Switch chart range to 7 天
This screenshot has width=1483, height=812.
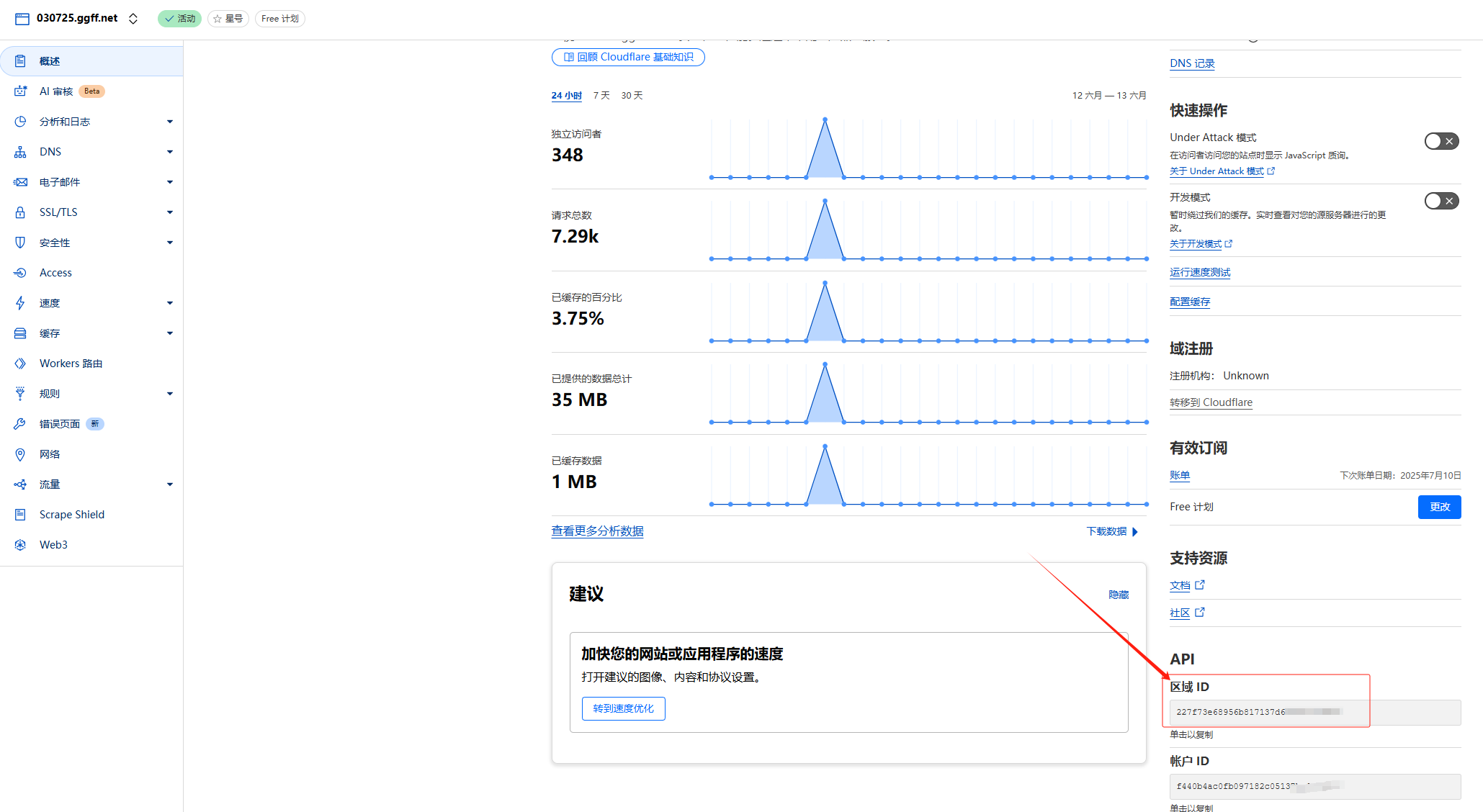click(601, 96)
